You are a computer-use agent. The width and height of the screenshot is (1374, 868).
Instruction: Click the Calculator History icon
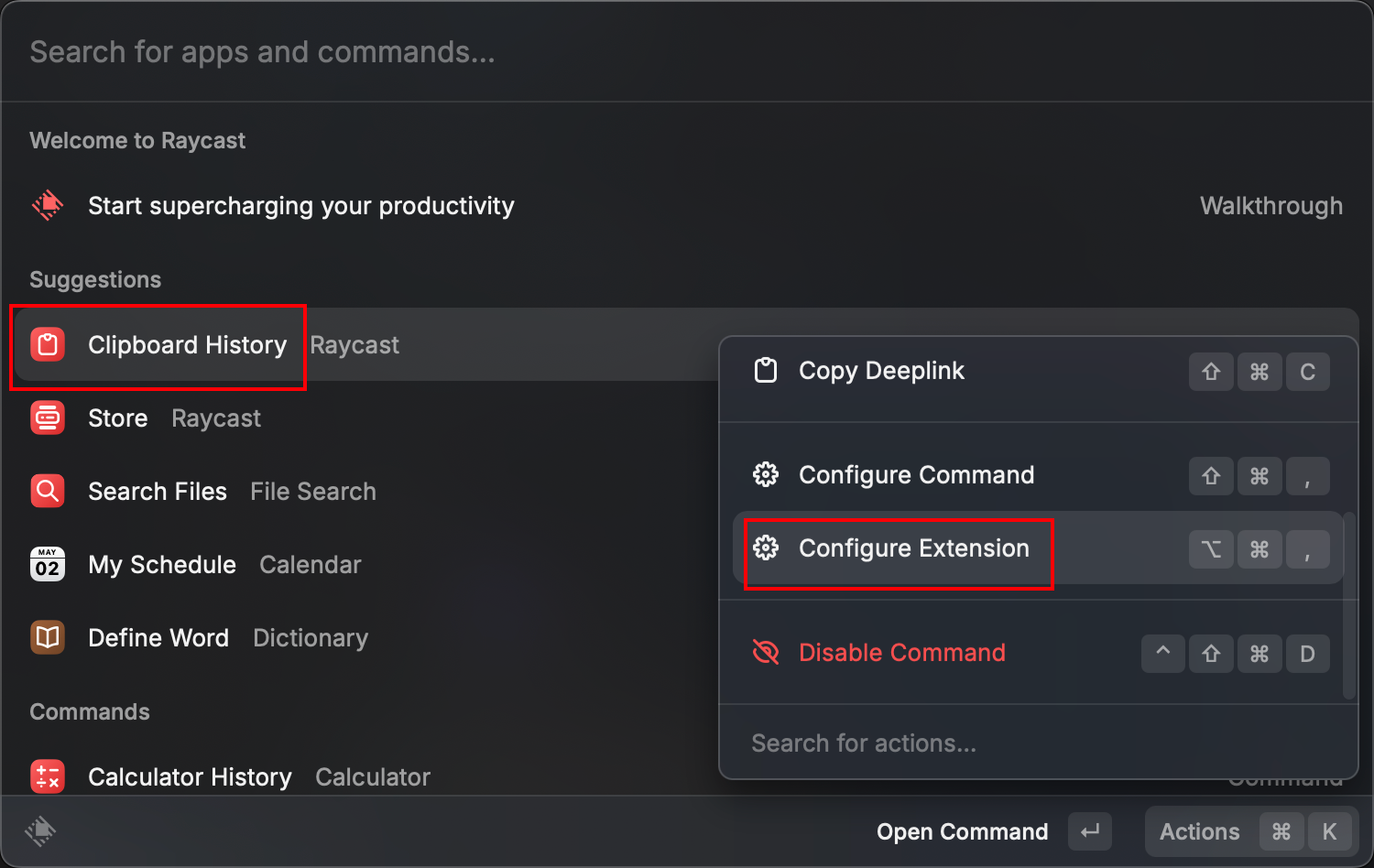[48, 776]
